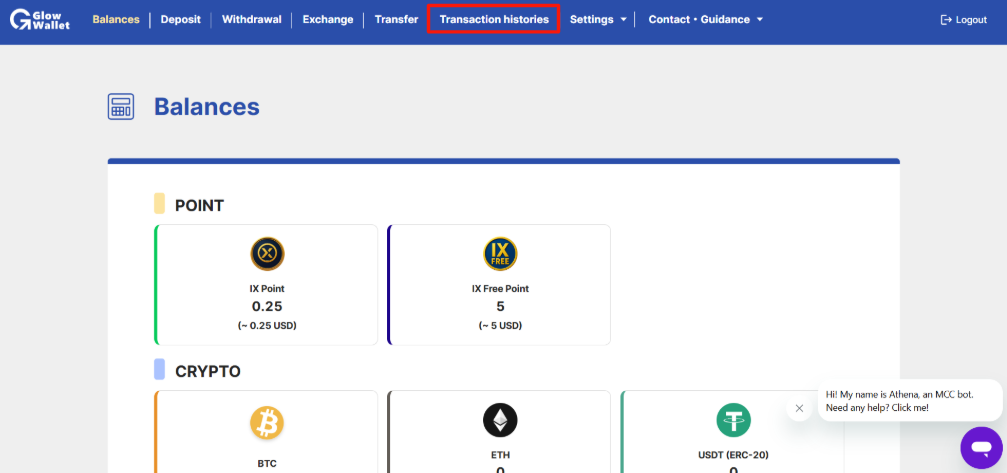Click the Glow Wallet logo
Image resolution: width=1007 pixels, height=473 pixels.
click(x=40, y=19)
